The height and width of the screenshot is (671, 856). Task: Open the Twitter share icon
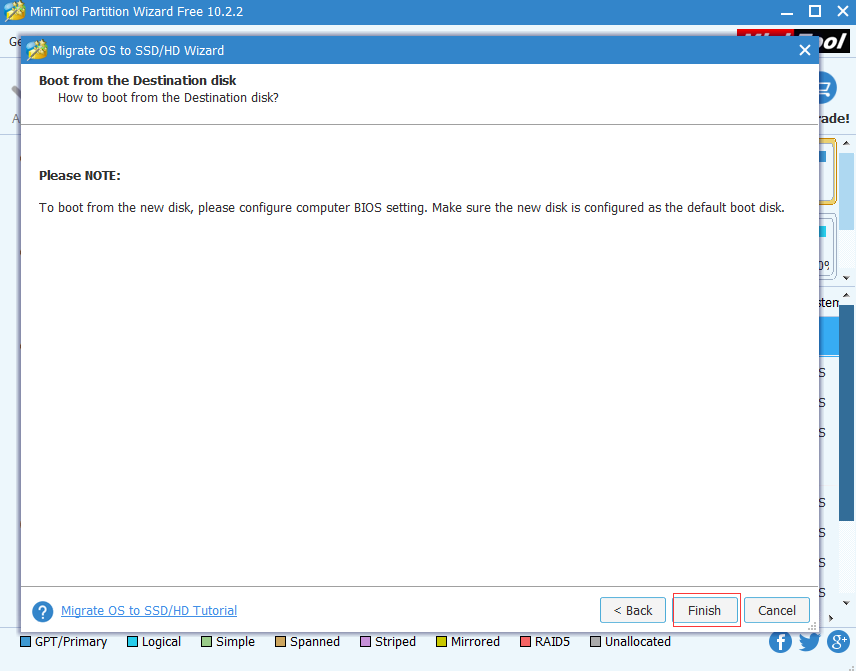(x=809, y=642)
